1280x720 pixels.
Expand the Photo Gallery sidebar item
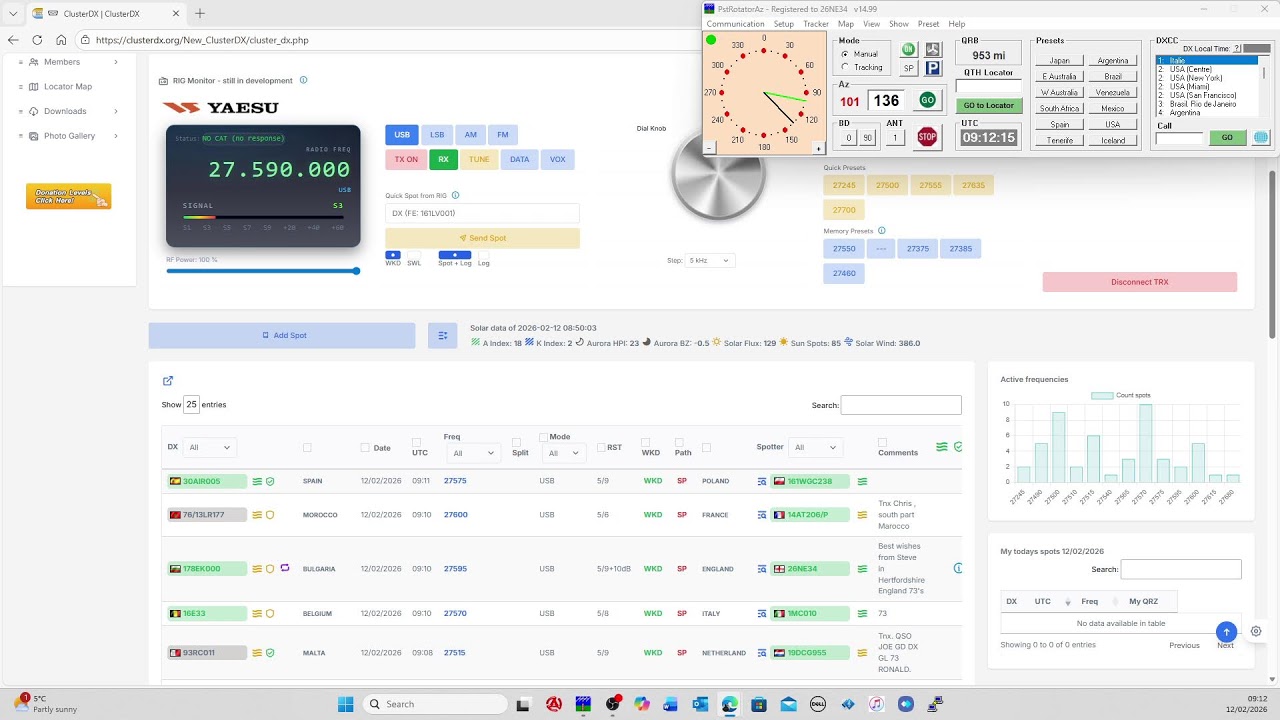pos(68,136)
